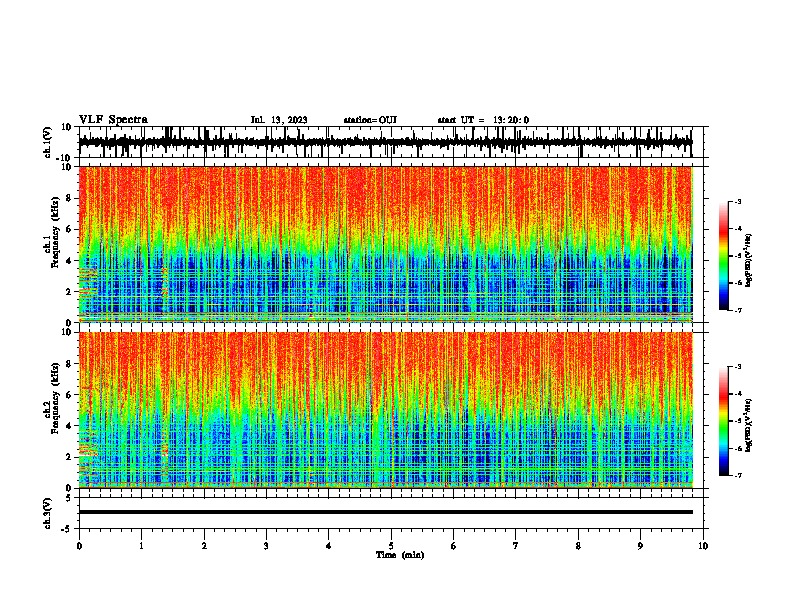Select the ch.1 spectrogram color bar
Screen dimensions: 792x612
click(723, 256)
